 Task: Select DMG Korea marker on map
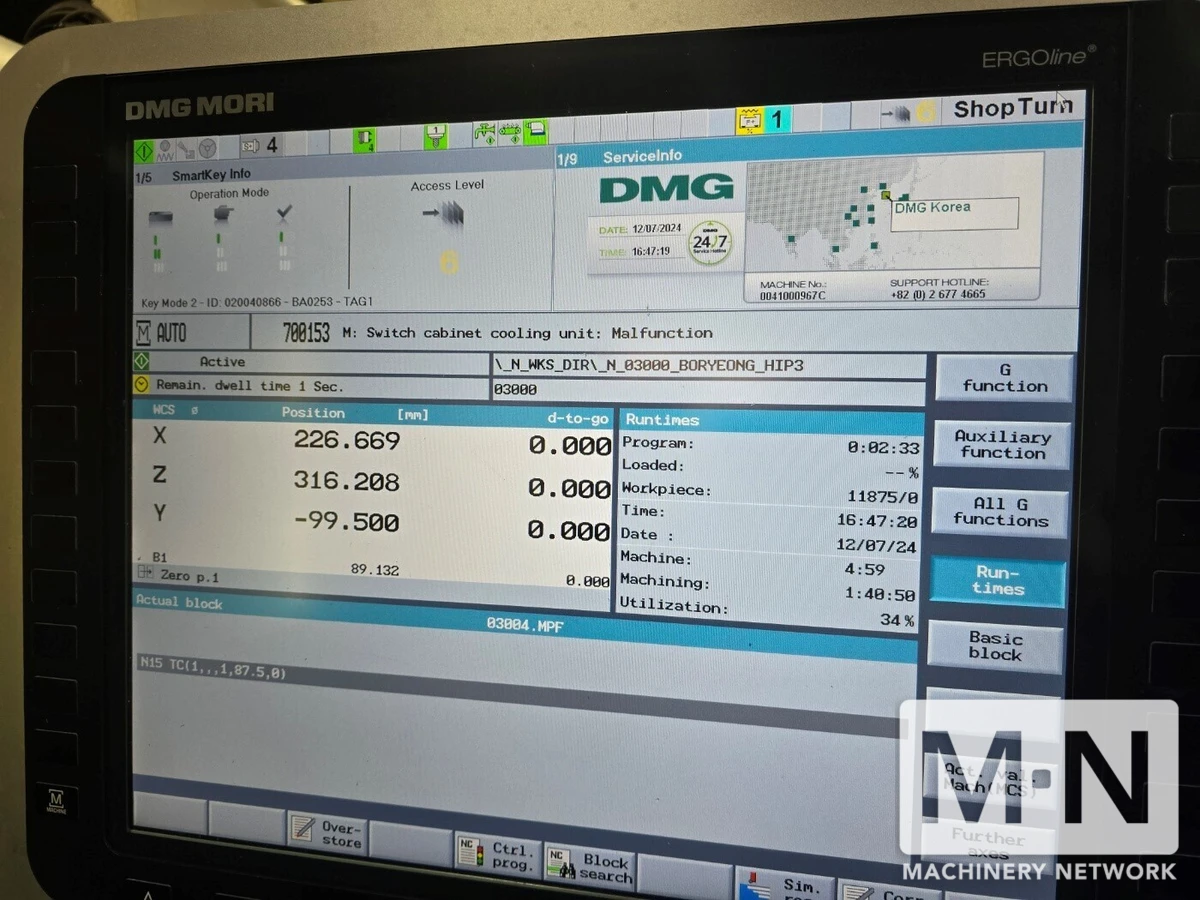tap(886, 196)
